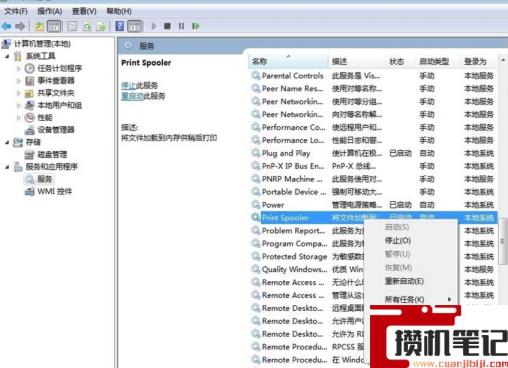This screenshot has width=508, height=368.
Task: Click the Refresh toolbar icon
Action: (x=87, y=26)
